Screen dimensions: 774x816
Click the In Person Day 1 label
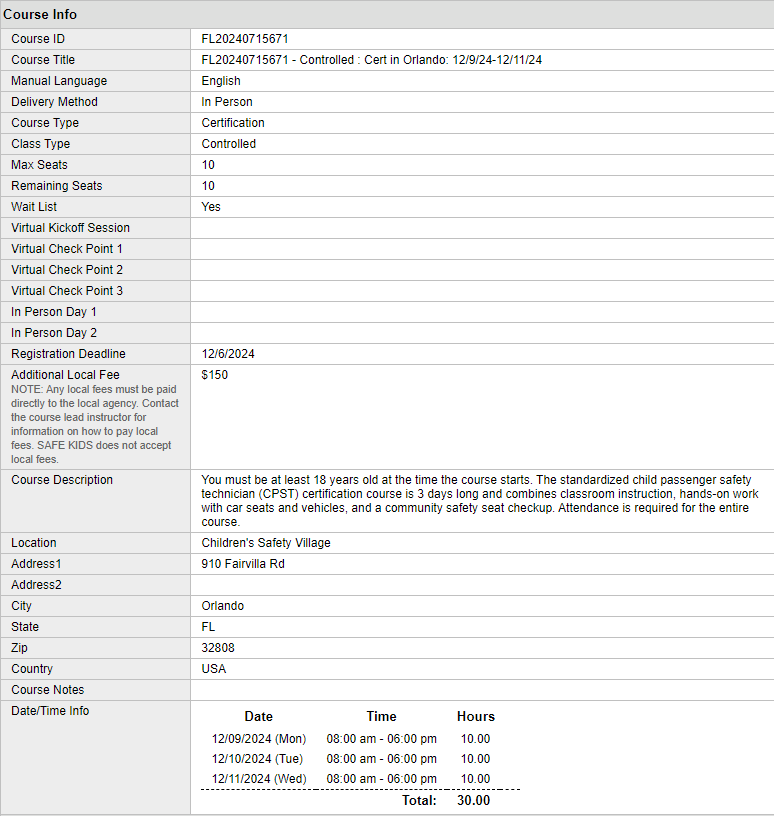pyautogui.click(x=54, y=312)
